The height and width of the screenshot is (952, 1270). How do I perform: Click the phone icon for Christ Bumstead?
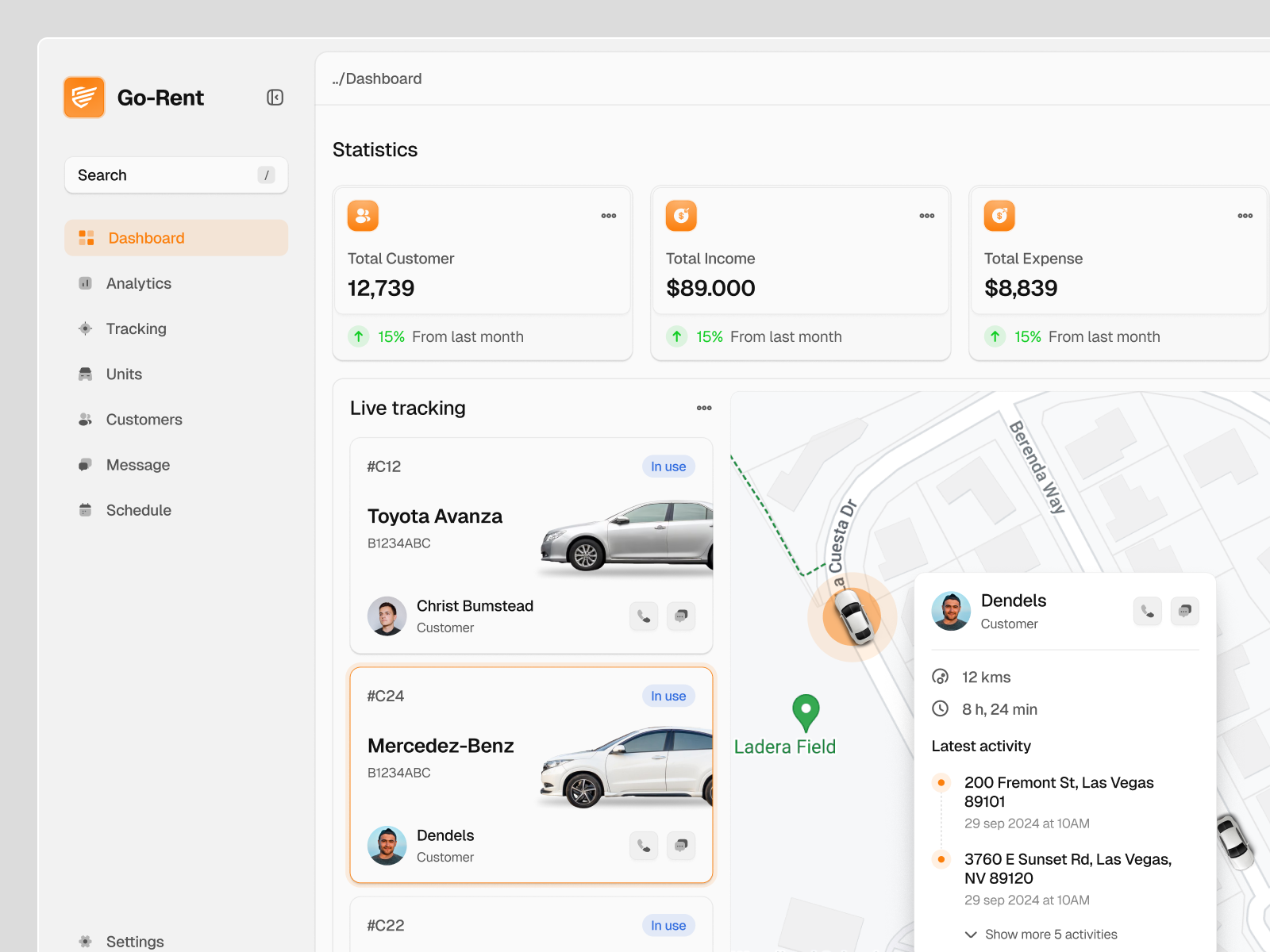(644, 616)
